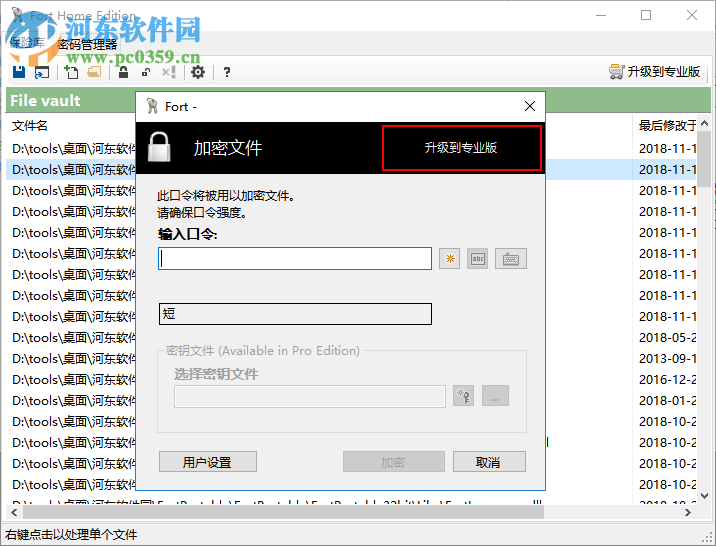716x546 pixels.
Task: Click the status bar text 右键点击以处理单个文件
Action: point(71,535)
